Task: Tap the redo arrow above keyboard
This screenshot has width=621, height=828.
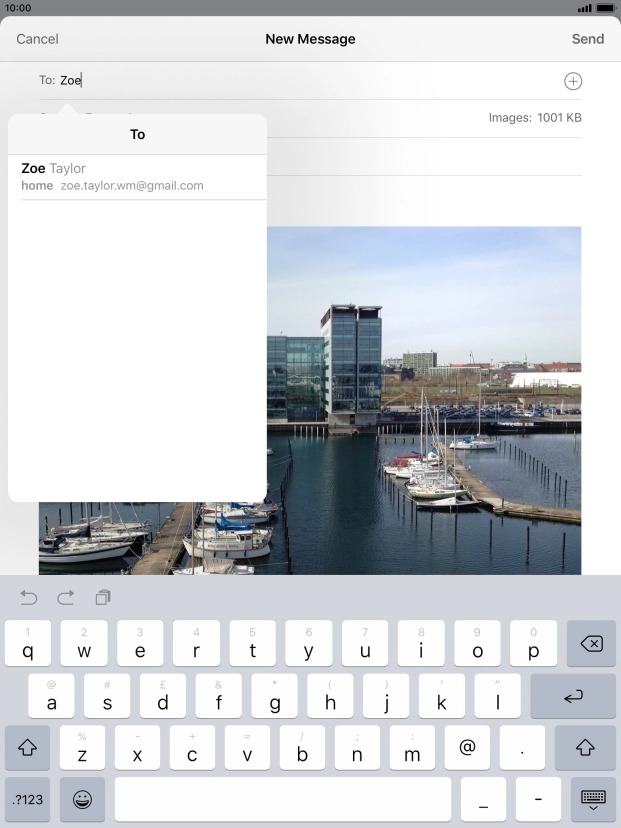Action: pos(66,598)
